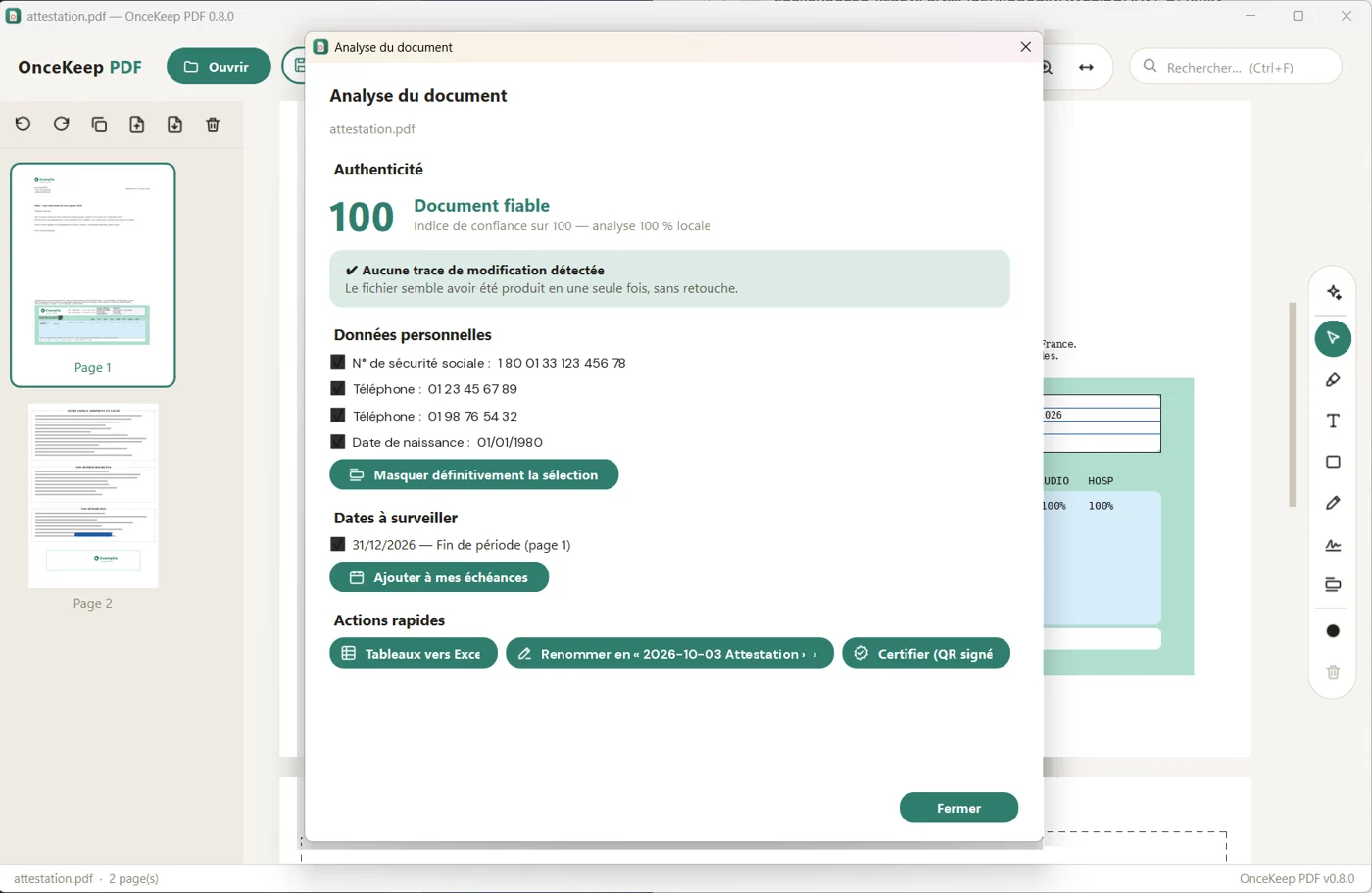
Task: Rotate the page counterclockwise
Action: click(24, 124)
